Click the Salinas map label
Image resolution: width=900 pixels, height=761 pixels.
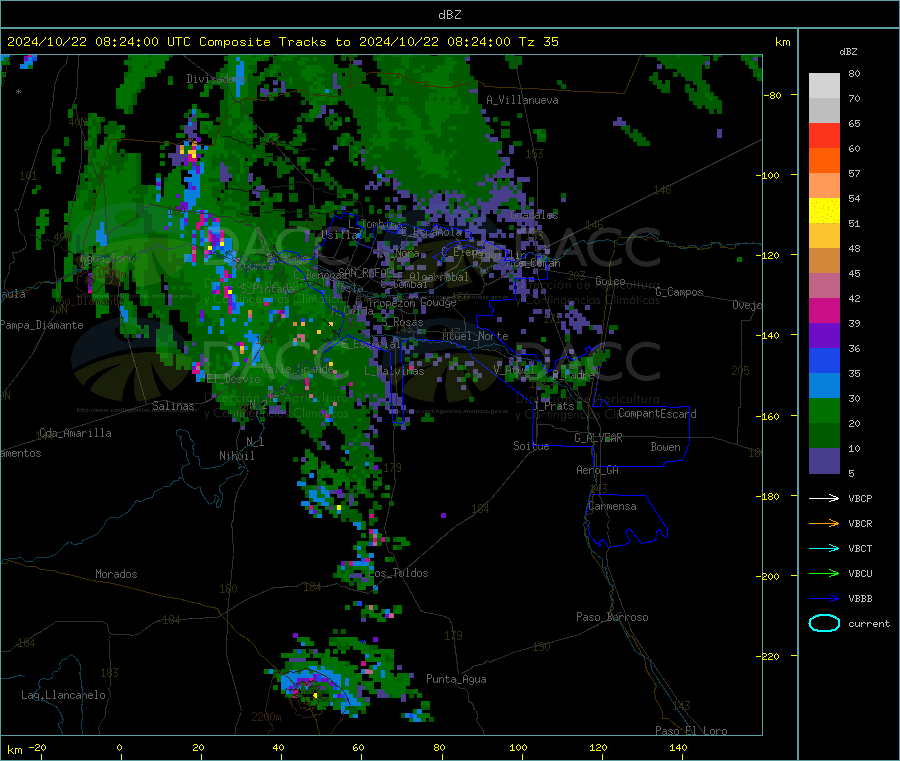tap(173, 406)
